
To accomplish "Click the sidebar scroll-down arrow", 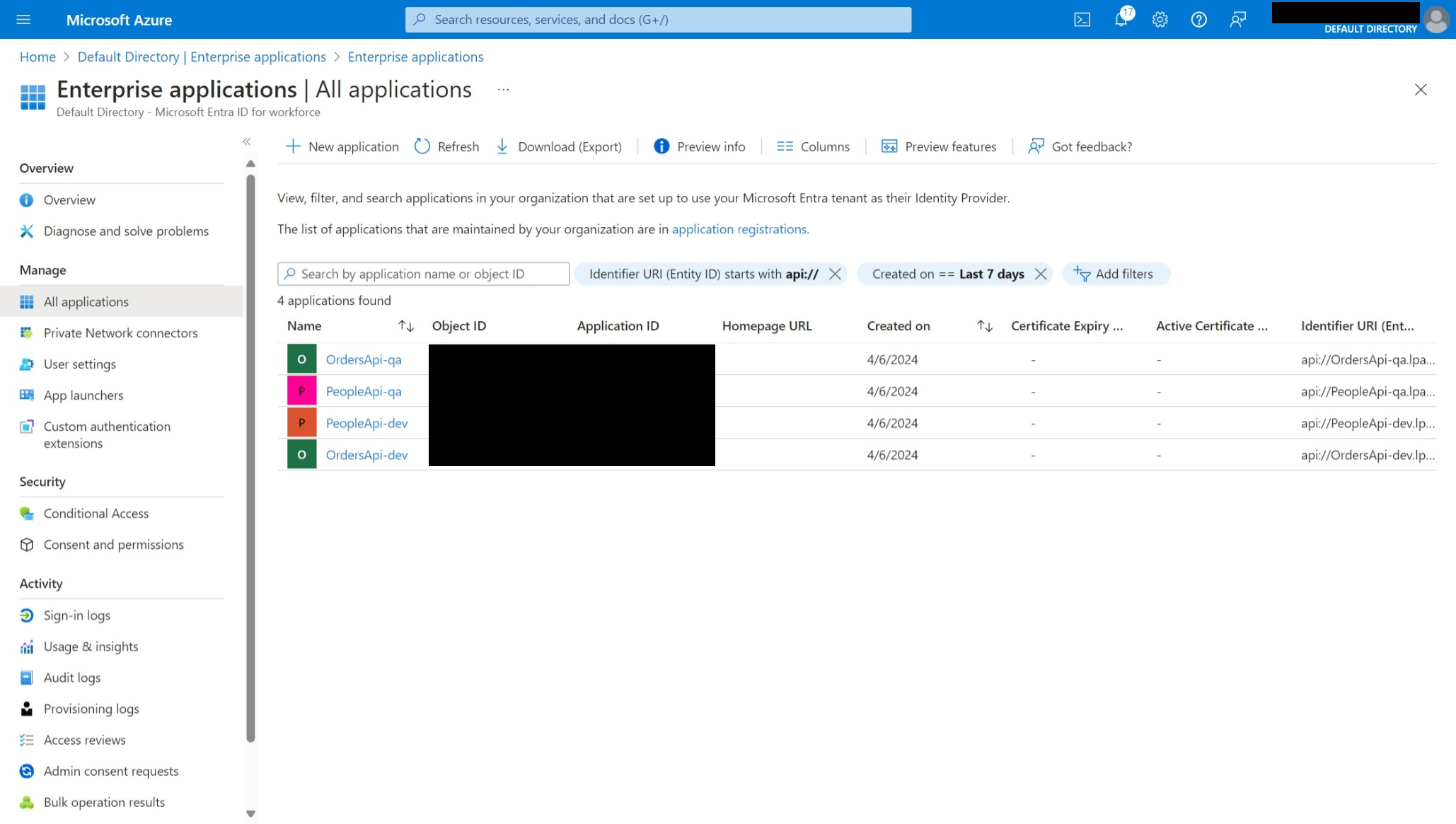I will pyautogui.click(x=250, y=814).
